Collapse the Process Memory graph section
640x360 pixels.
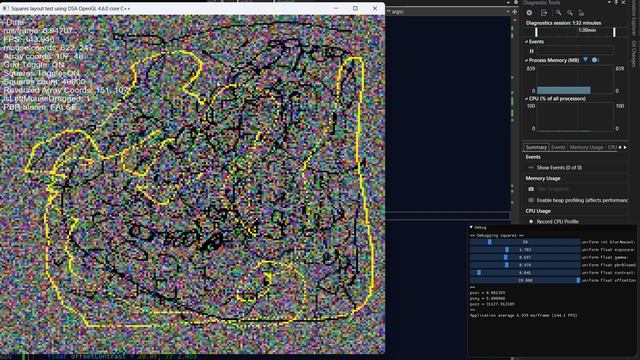pyautogui.click(x=527, y=60)
